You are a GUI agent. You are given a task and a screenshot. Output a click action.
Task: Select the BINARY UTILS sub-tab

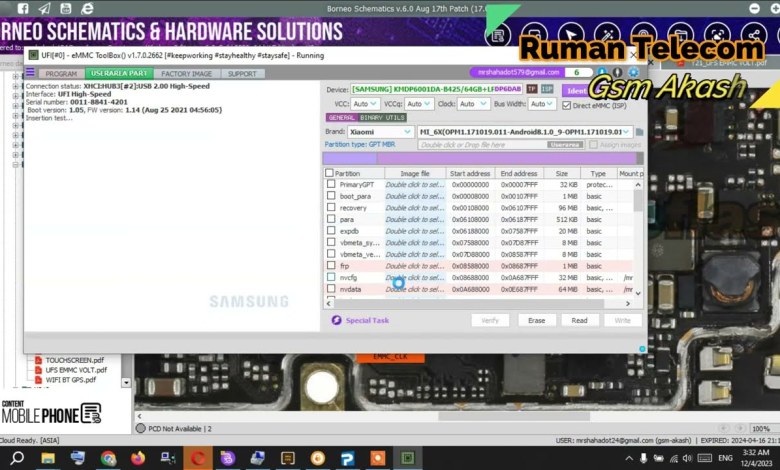(382, 117)
